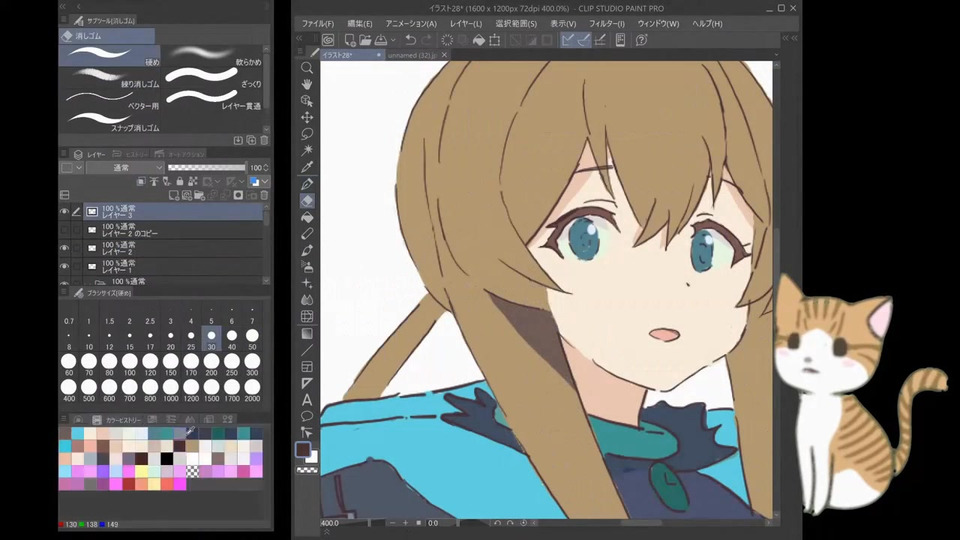Open blending mode 通常 dropdown
960x540 pixels.
click(x=126, y=167)
